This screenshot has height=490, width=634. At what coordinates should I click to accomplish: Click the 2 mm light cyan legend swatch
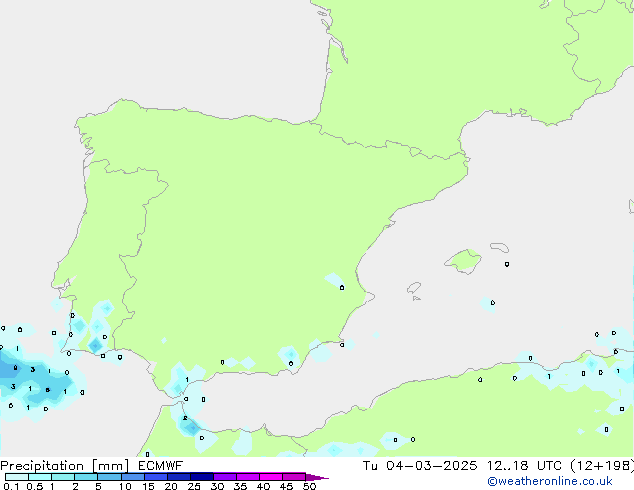coord(86,477)
